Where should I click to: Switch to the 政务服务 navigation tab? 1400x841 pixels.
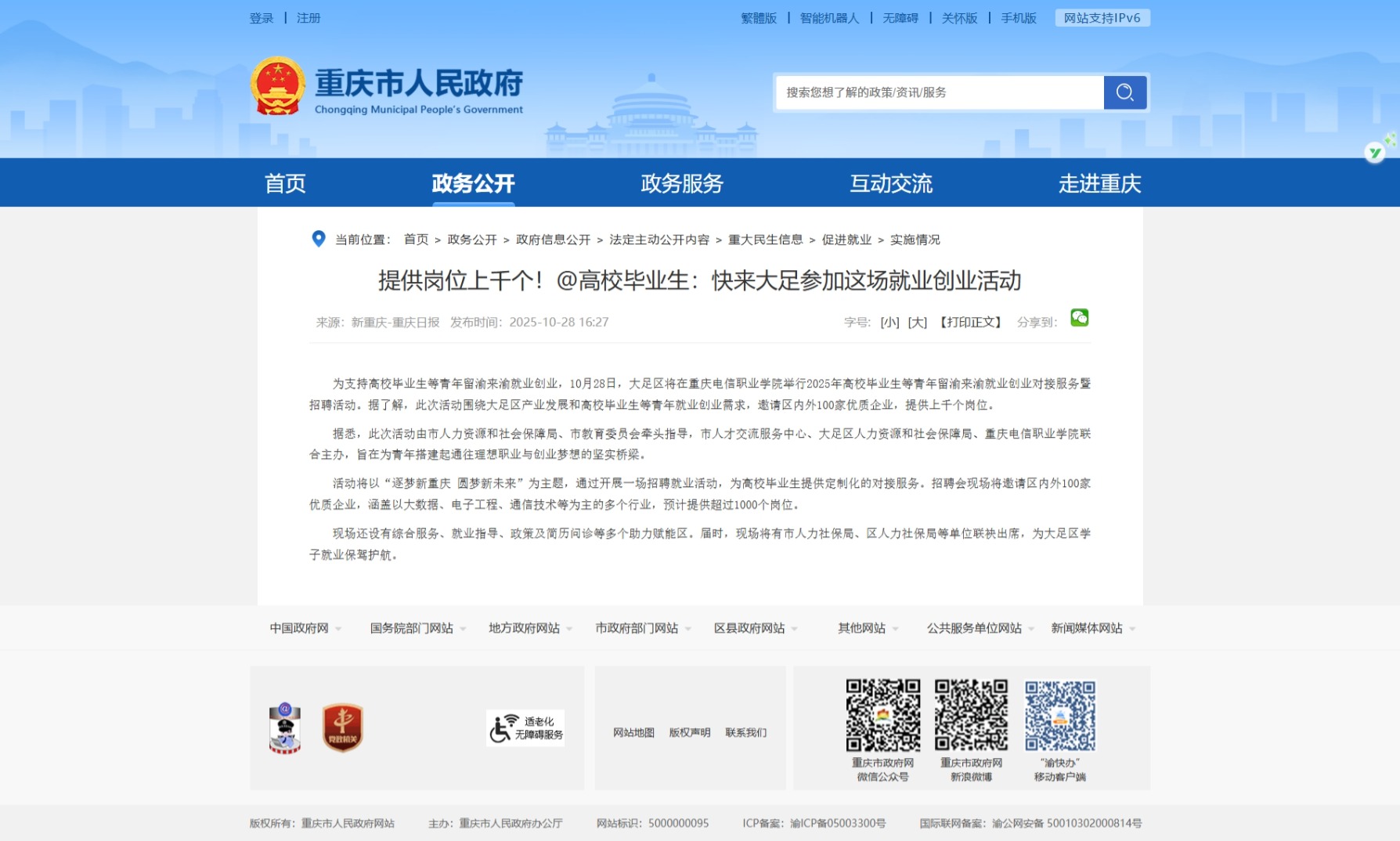click(681, 182)
